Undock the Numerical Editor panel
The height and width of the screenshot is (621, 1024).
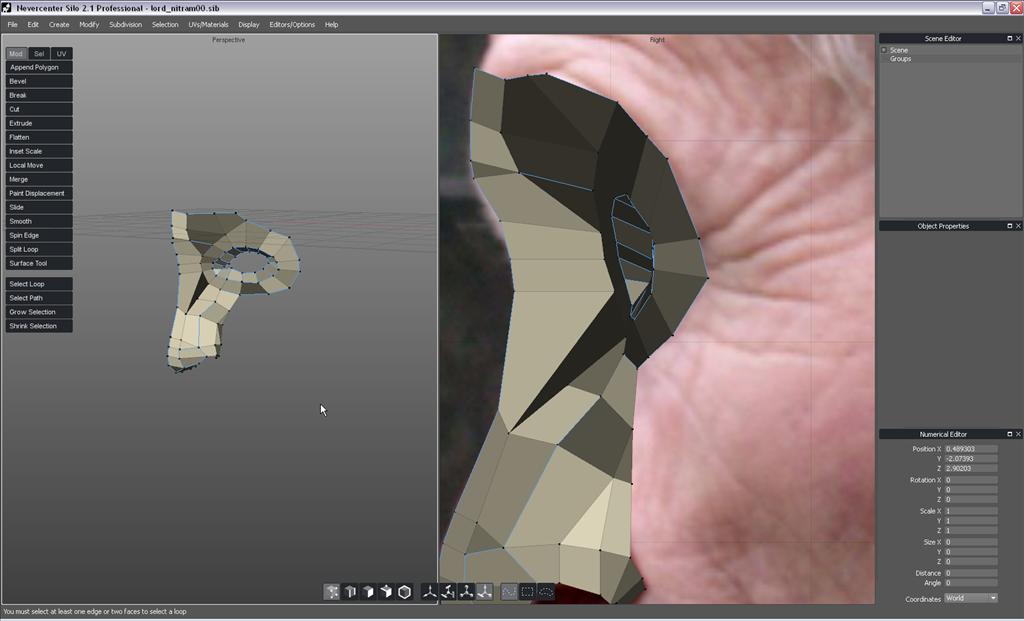(1009, 434)
